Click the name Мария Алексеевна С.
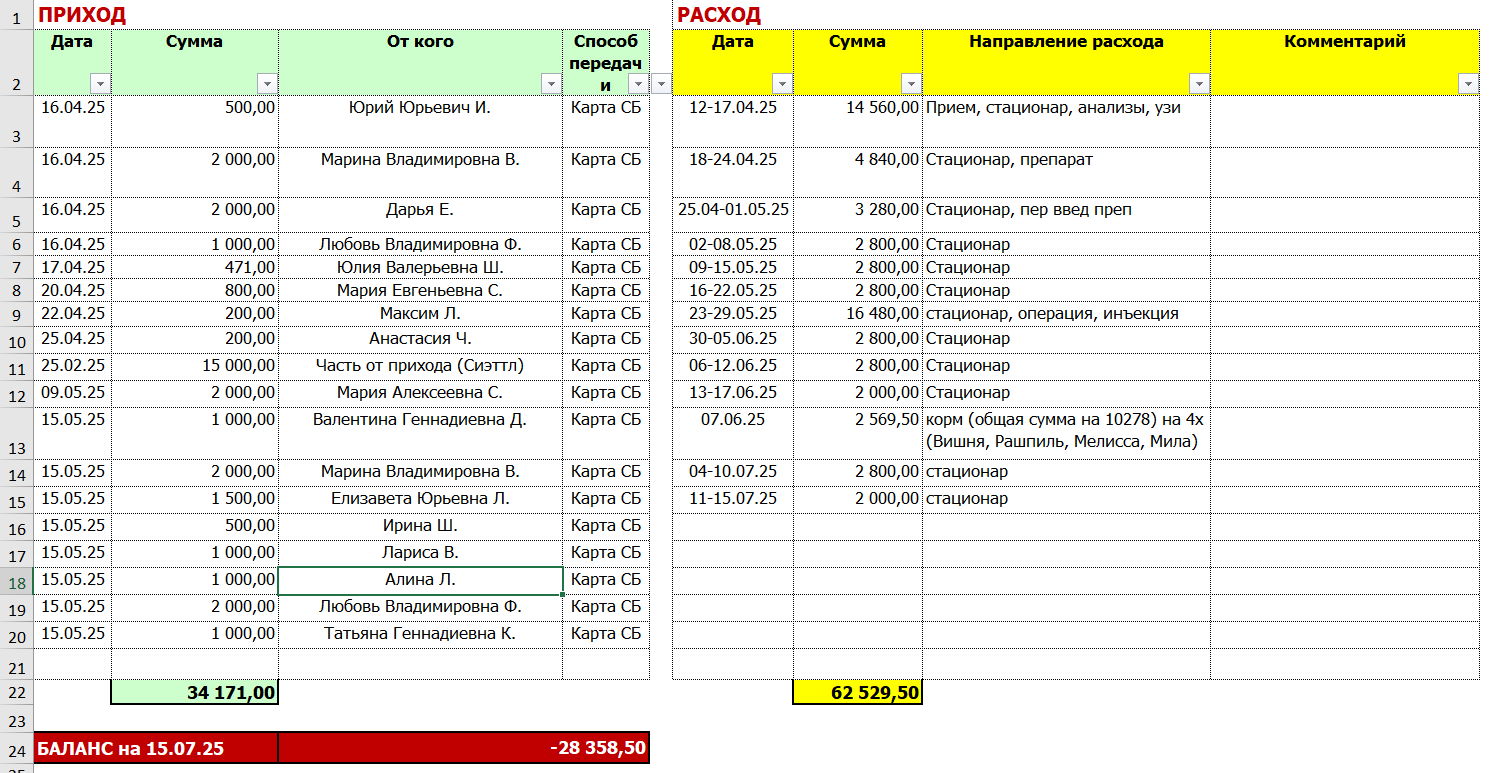The height and width of the screenshot is (773, 1492). pos(420,392)
